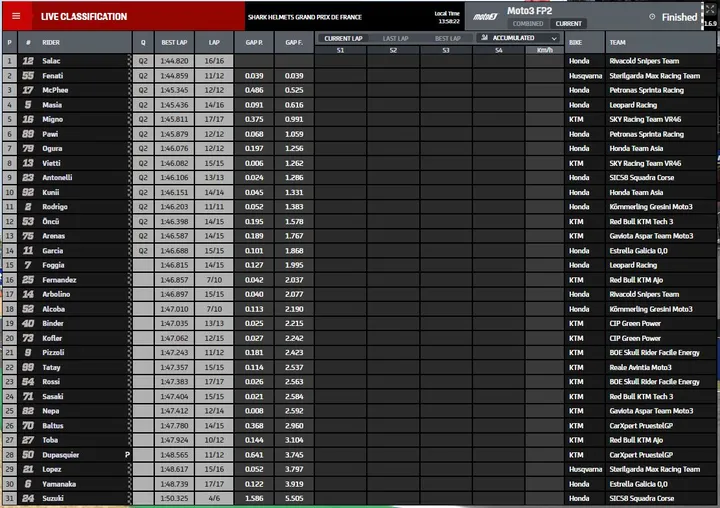
Task: Open options dots for rider Garcia
Action: point(129,250)
